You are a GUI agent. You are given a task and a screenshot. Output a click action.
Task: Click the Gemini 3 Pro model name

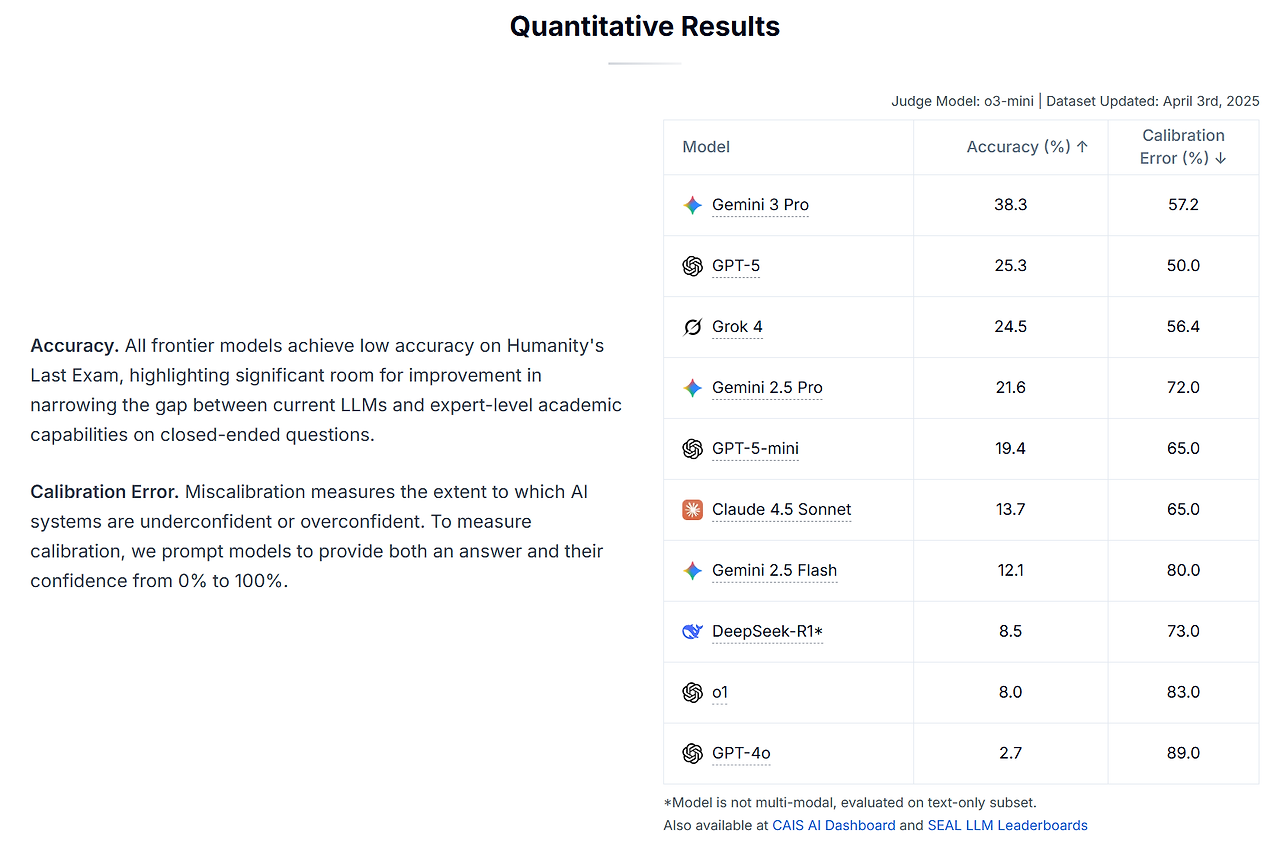point(760,205)
